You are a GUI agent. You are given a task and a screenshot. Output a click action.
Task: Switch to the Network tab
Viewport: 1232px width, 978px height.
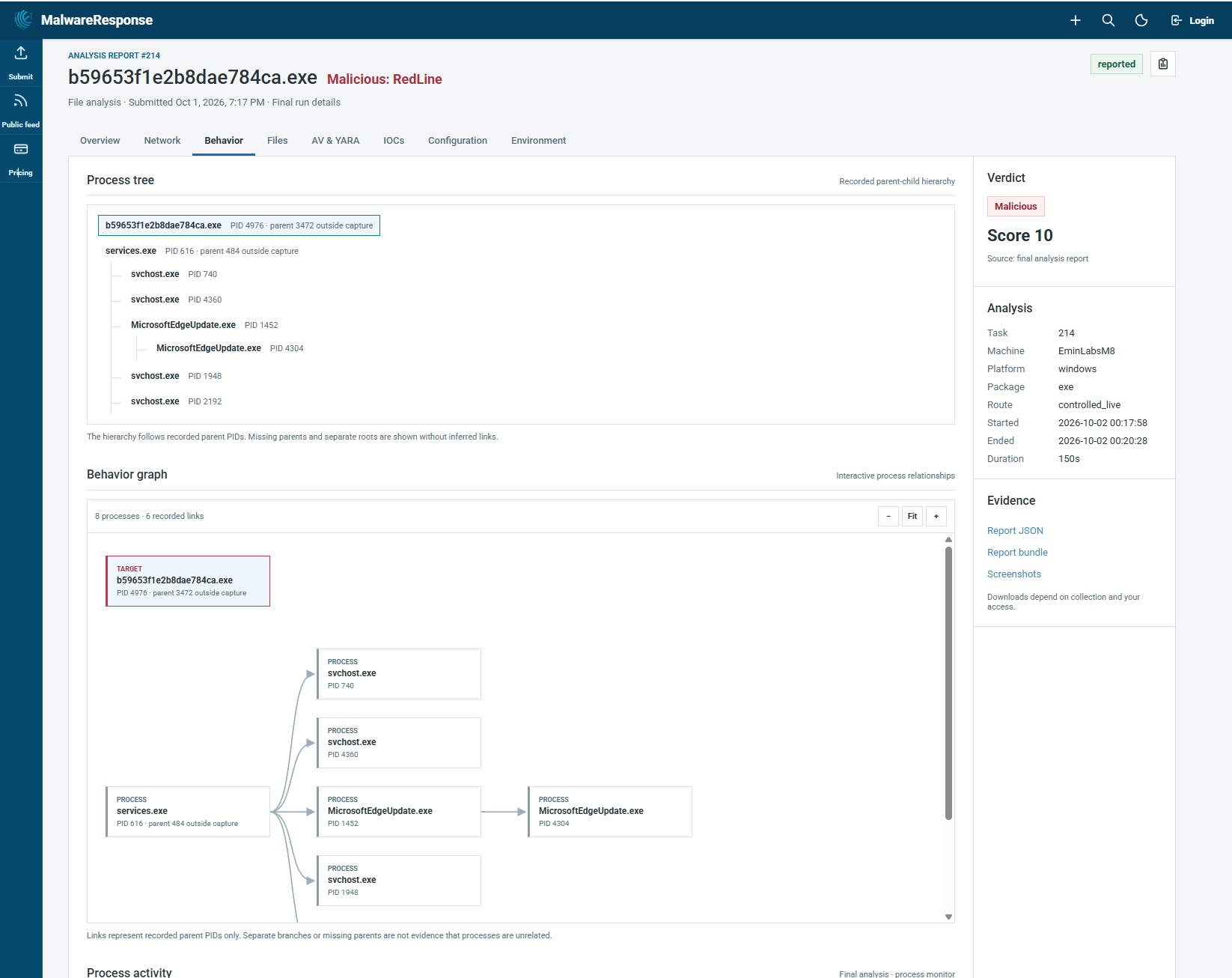tap(162, 141)
